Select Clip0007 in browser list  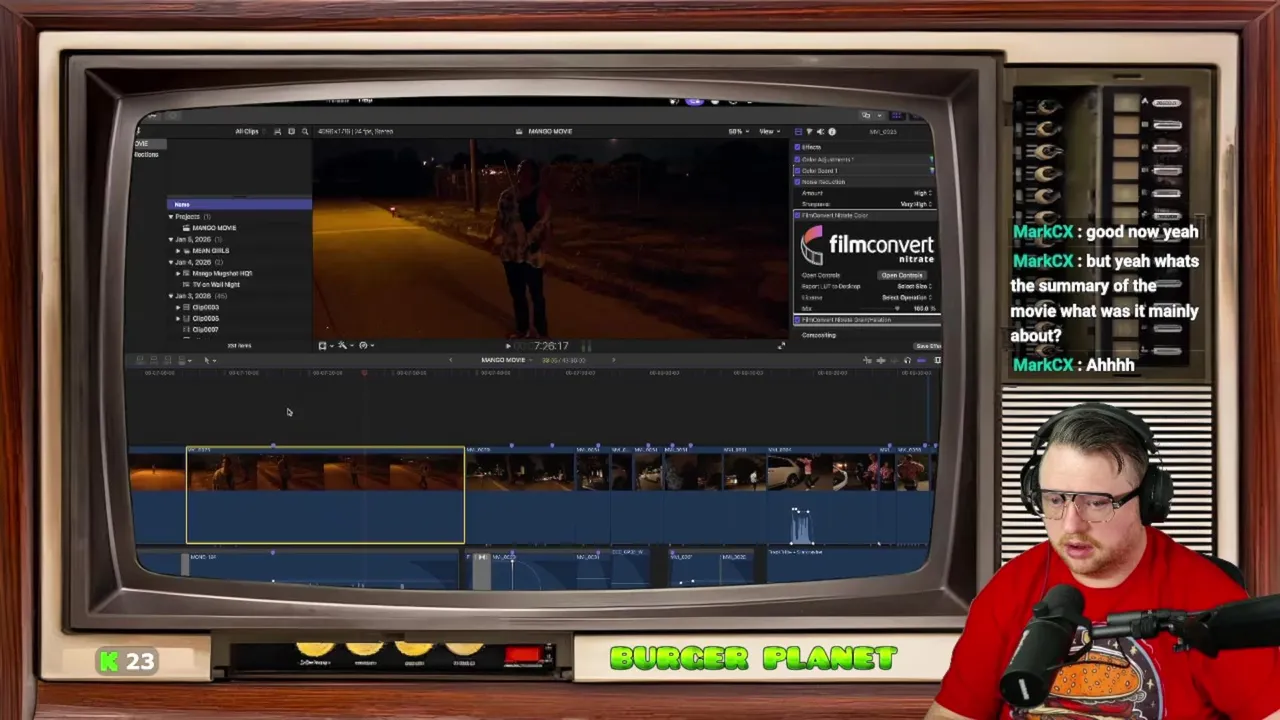coord(205,329)
